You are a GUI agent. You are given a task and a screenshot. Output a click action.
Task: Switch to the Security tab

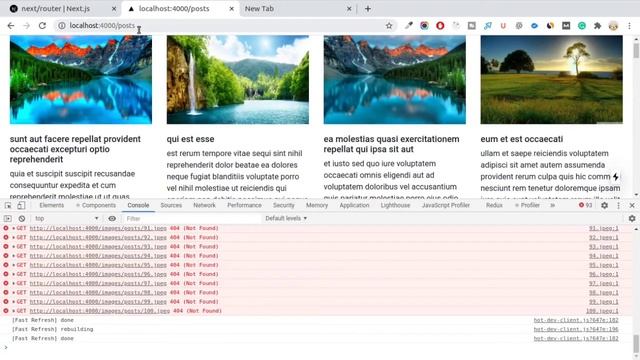[283, 205]
